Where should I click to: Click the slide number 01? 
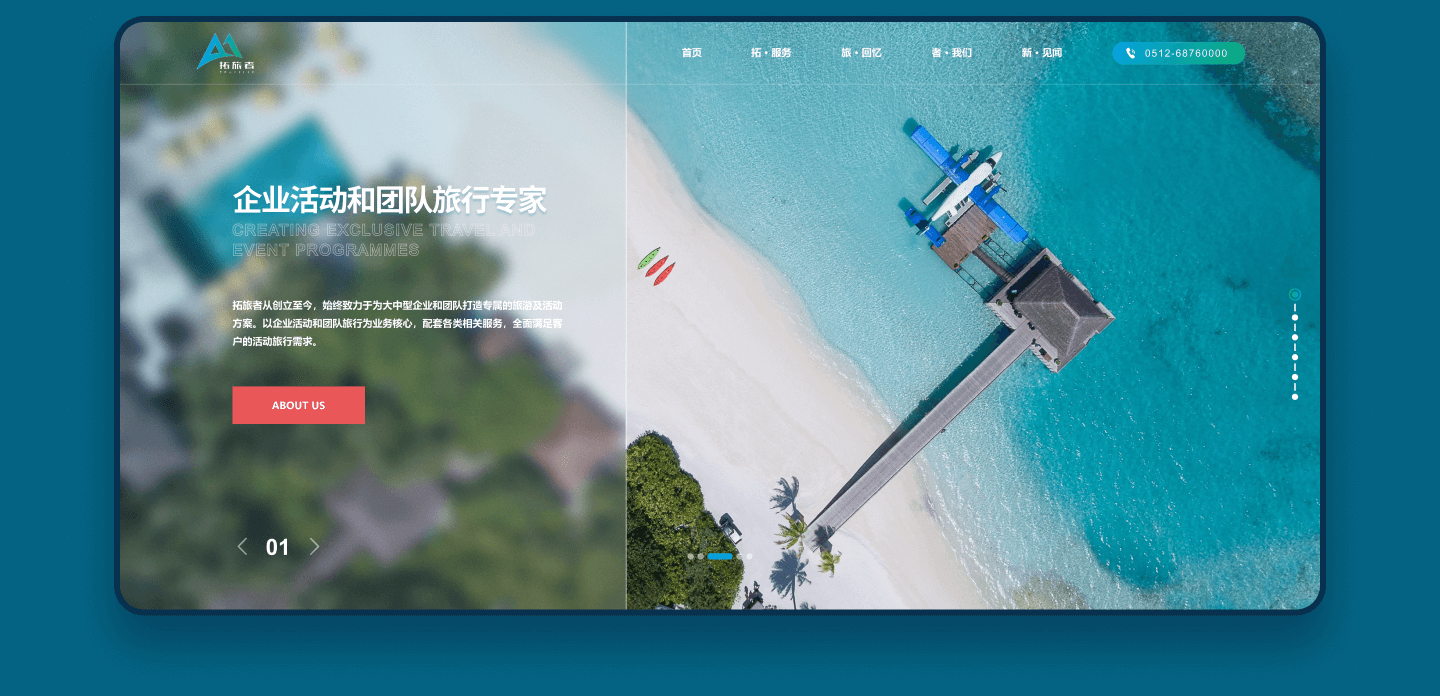(278, 547)
